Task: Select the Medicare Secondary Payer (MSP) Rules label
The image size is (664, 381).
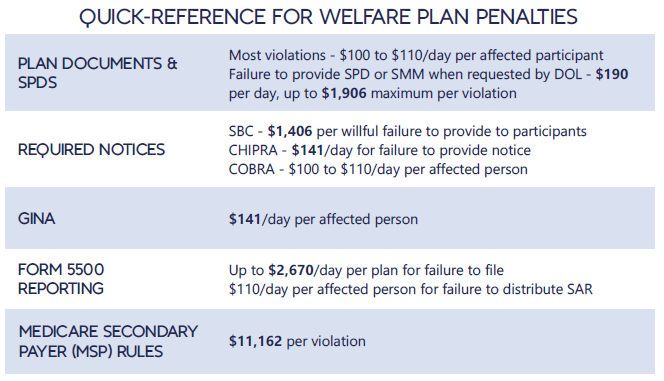Action: 108,341
